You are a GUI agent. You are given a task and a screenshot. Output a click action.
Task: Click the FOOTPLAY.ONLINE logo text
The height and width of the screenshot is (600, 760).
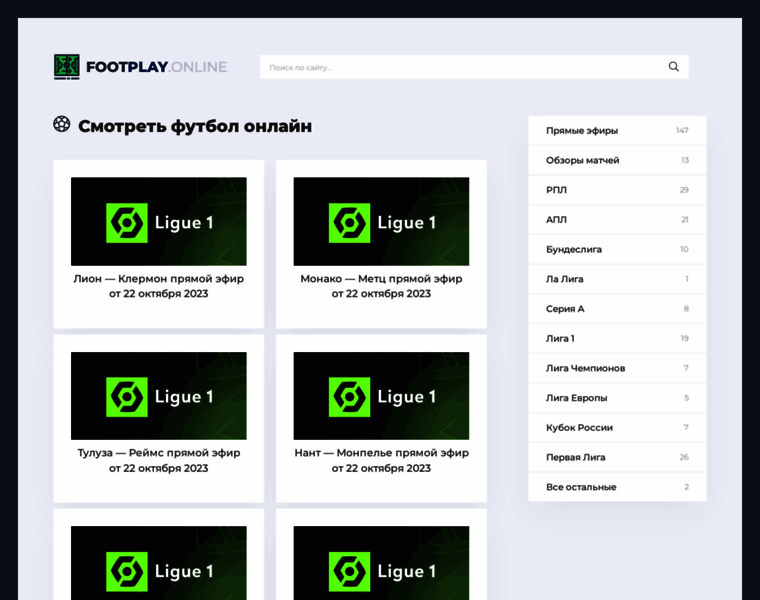(x=156, y=67)
